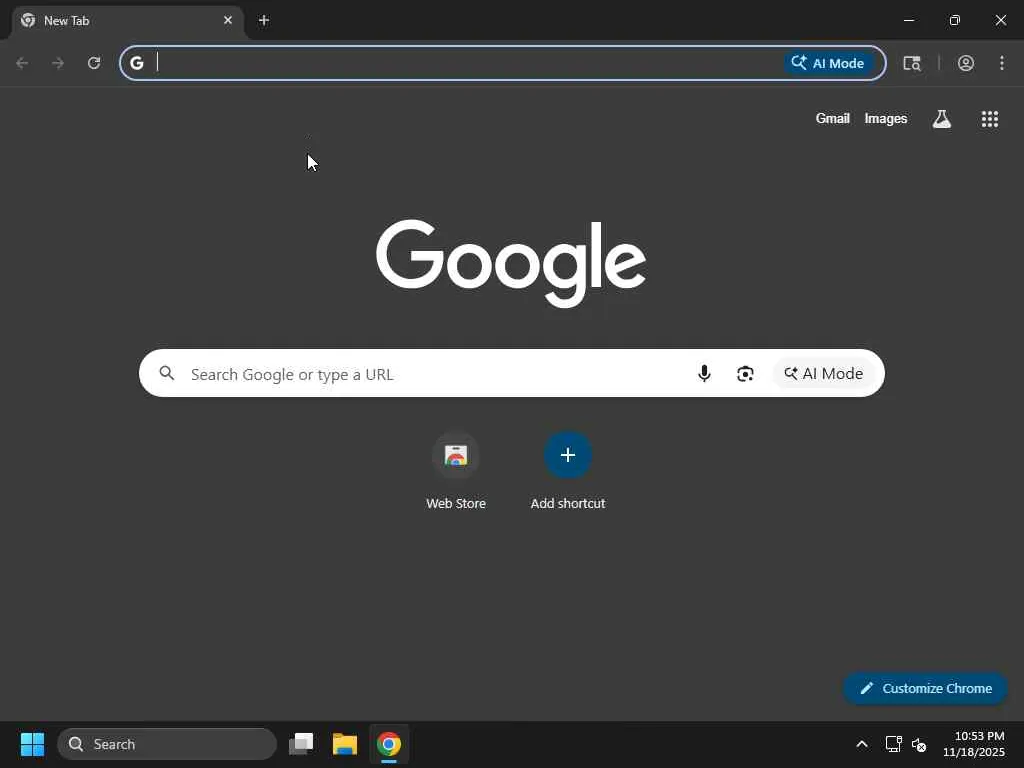Screen dimensions: 1024x768
Task: Search by image with the Lens icon
Action: (745, 374)
